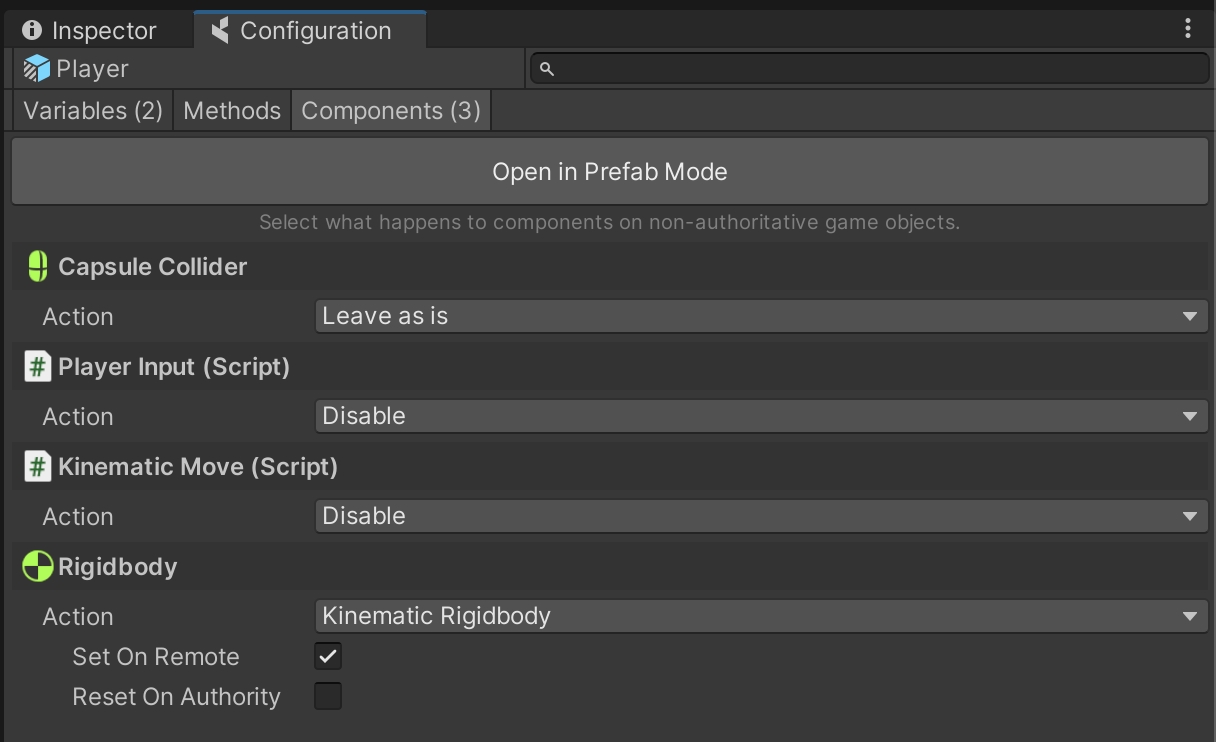Uncheck the Set On Remote checkbox
Viewport: 1216px width, 742px height.
328,657
